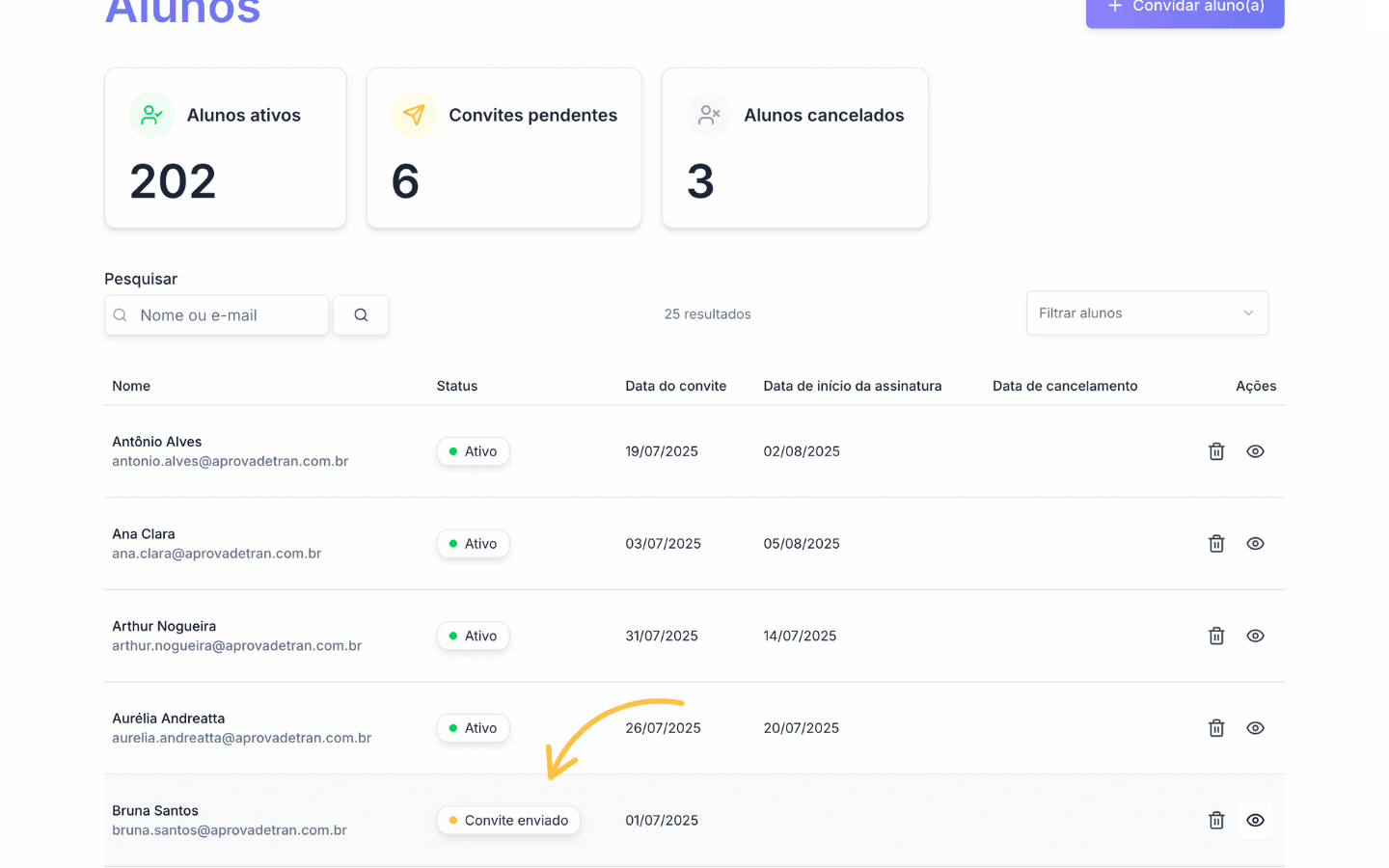
Task: Click email arthur.nogueira@aprovadetran.com.br
Action: [x=237, y=646]
